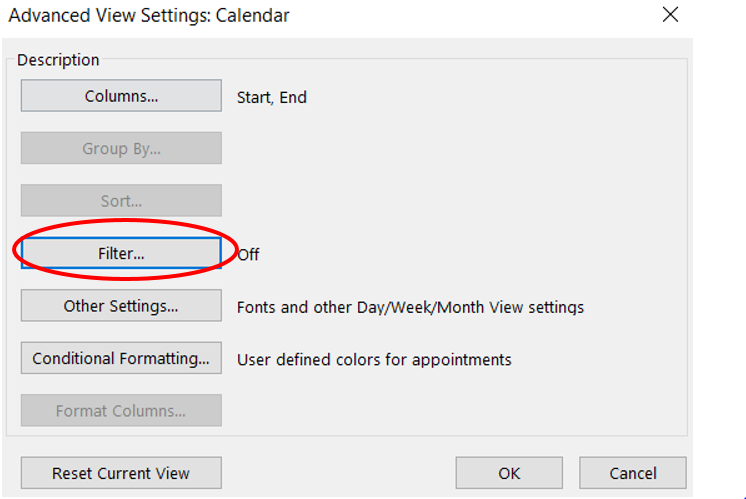Click the 'Start, End' columns summary text
This screenshot has width=746, height=499.
click(x=272, y=98)
